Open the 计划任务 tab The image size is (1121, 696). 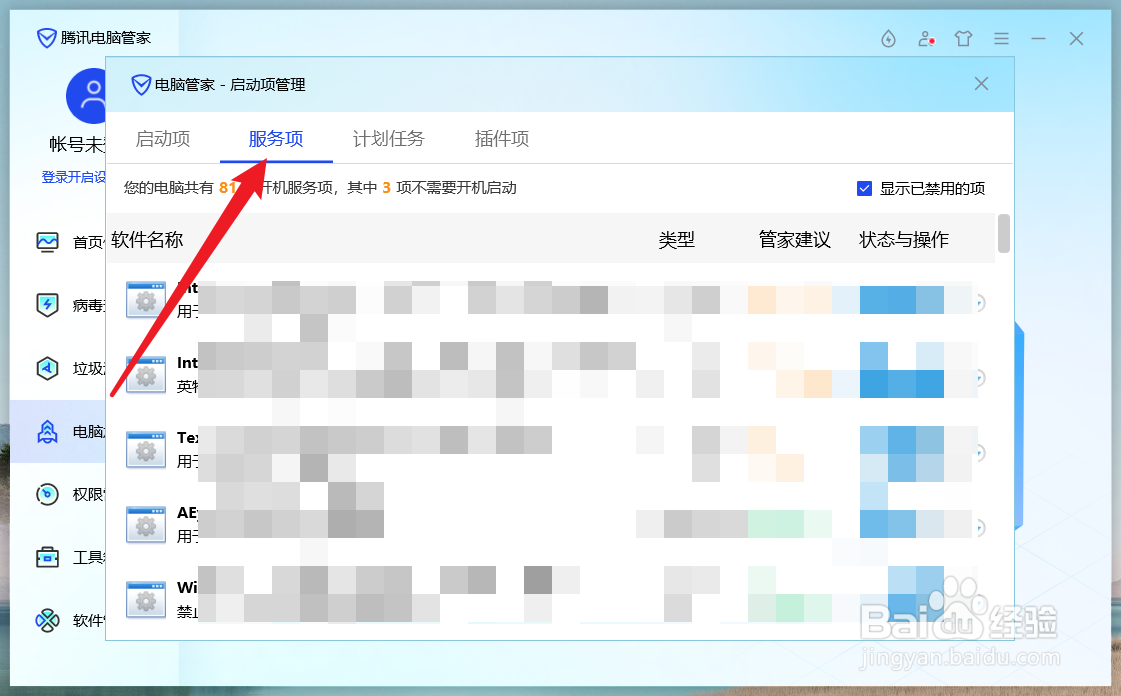tap(389, 139)
